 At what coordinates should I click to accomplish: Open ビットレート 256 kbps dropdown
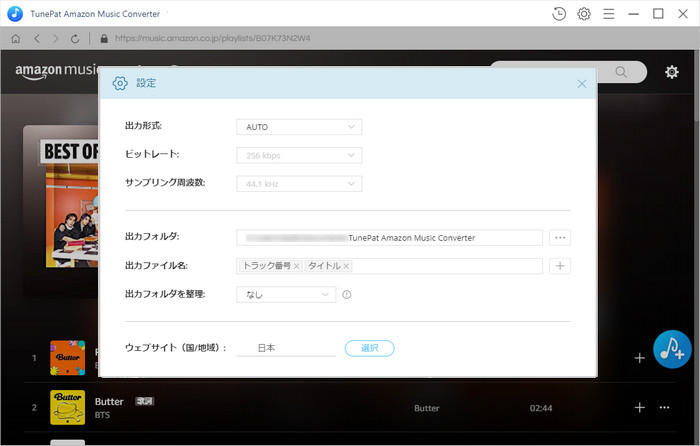pyautogui.click(x=299, y=155)
